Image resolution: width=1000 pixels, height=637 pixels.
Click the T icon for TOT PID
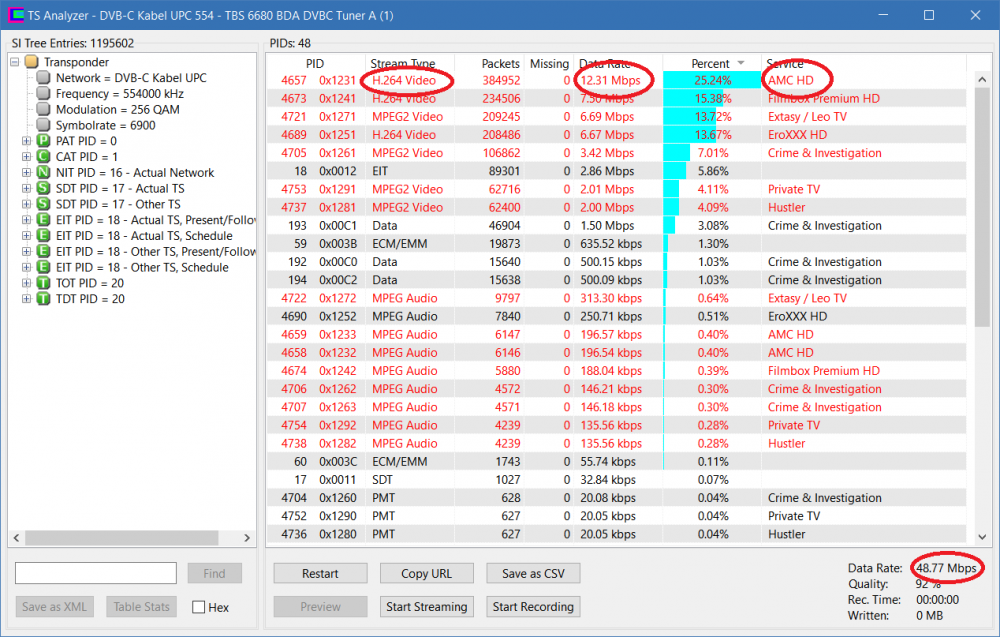click(x=43, y=283)
